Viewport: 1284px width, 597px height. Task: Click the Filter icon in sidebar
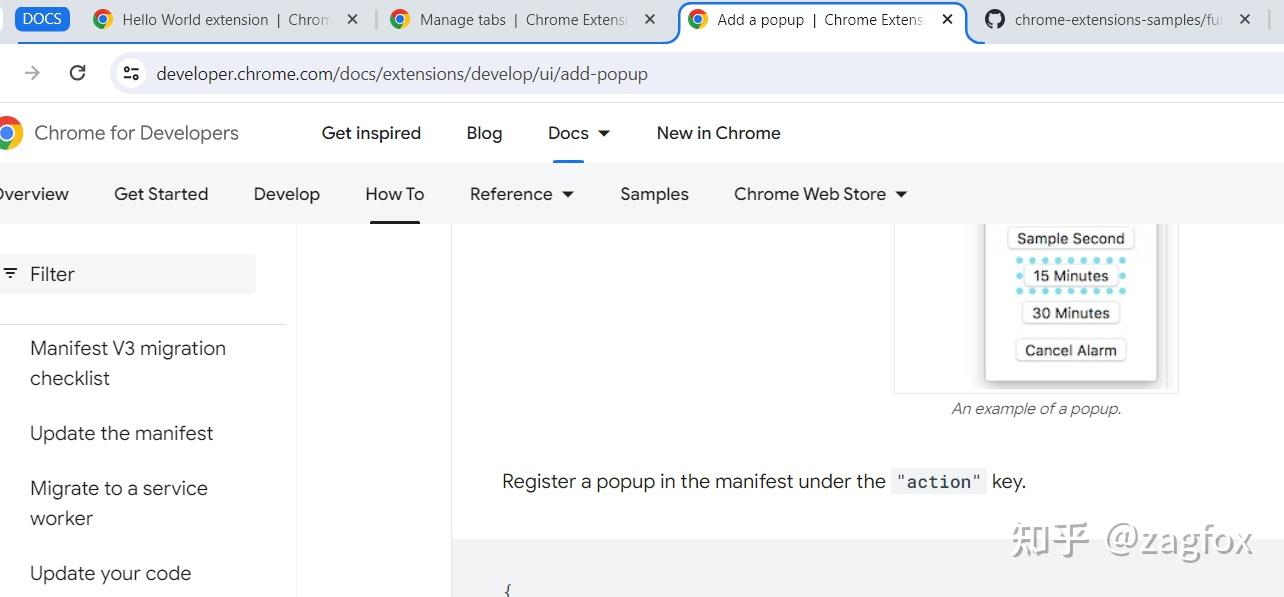coord(10,274)
